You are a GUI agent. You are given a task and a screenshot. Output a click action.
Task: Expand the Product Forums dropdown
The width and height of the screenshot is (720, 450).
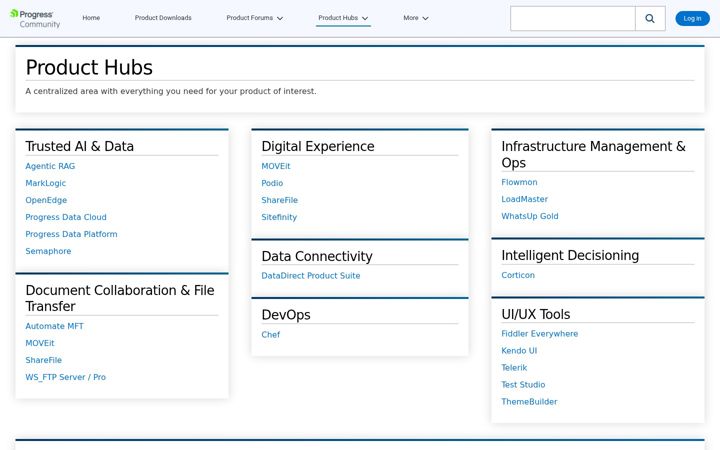[254, 18]
